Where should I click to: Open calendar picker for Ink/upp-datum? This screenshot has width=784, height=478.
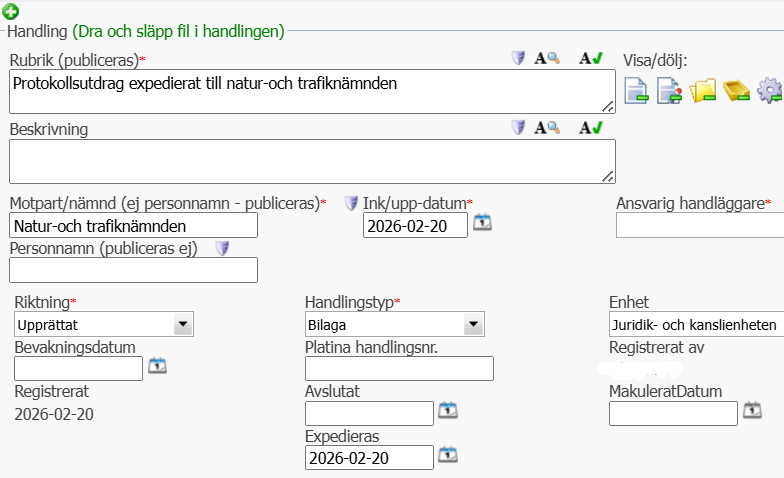[x=482, y=223]
